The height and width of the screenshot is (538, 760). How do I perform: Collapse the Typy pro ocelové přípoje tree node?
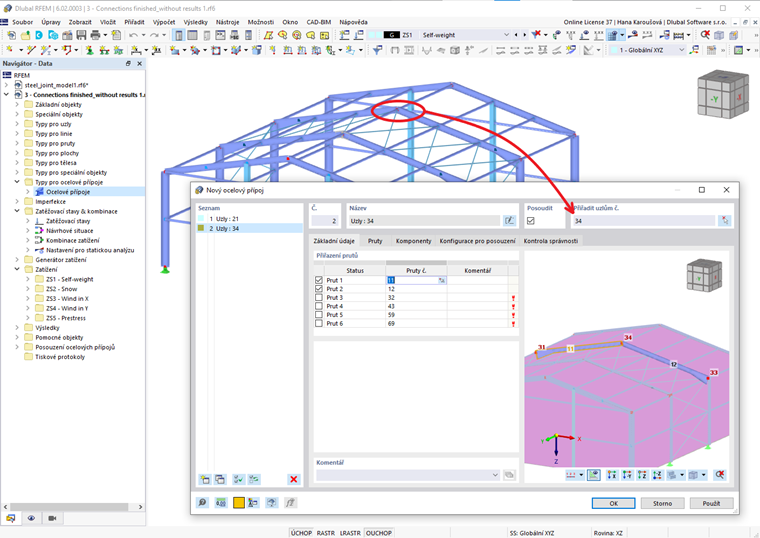tap(17, 182)
